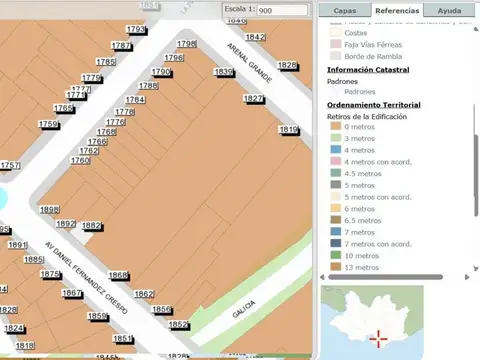Click door number 1839 on map
Viewport: 480px width, 360px height.
[x=224, y=72]
